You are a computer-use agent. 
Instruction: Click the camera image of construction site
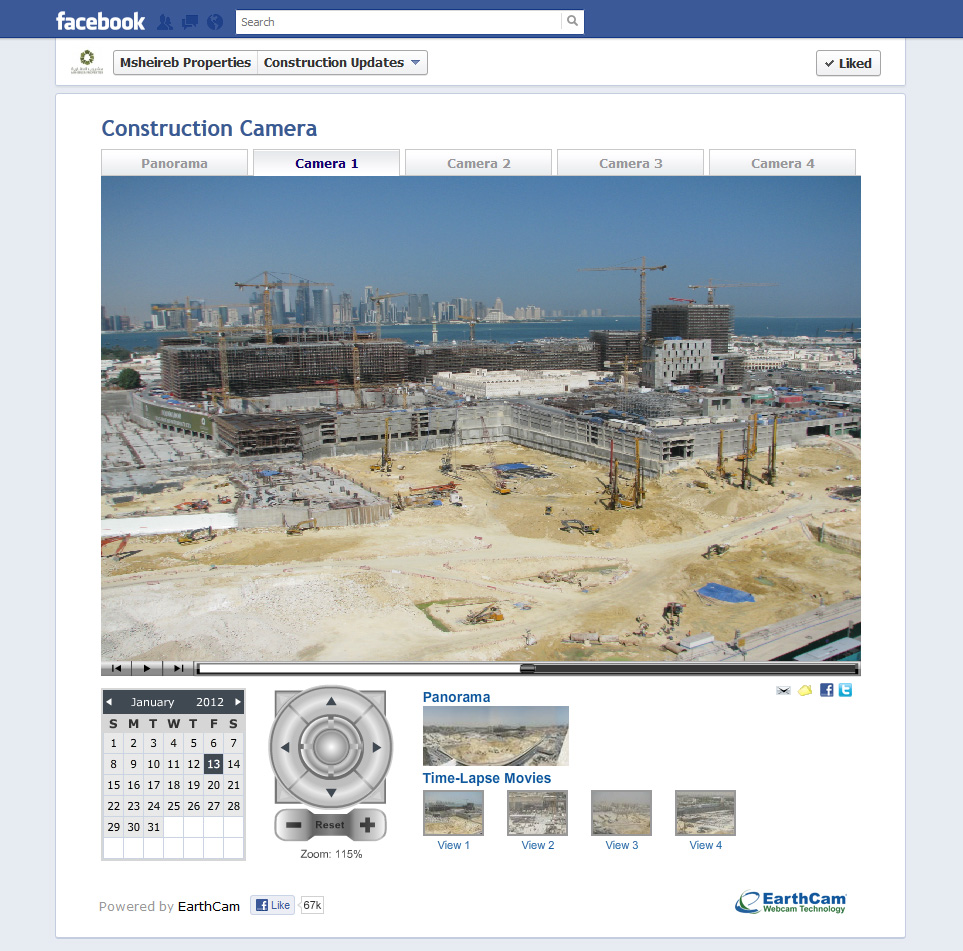(x=481, y=418)
